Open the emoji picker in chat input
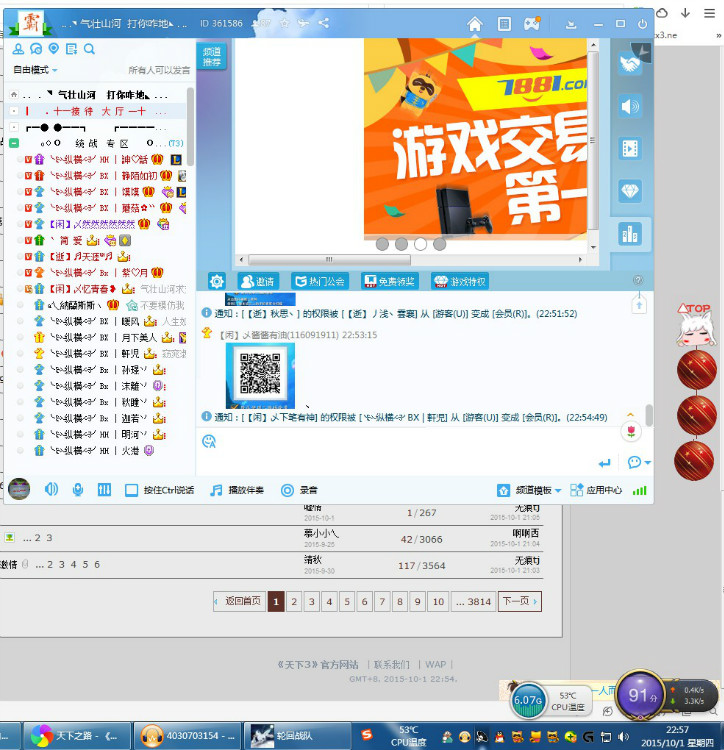The height and width of the screenshot is (750, 724). pos(209,441)
